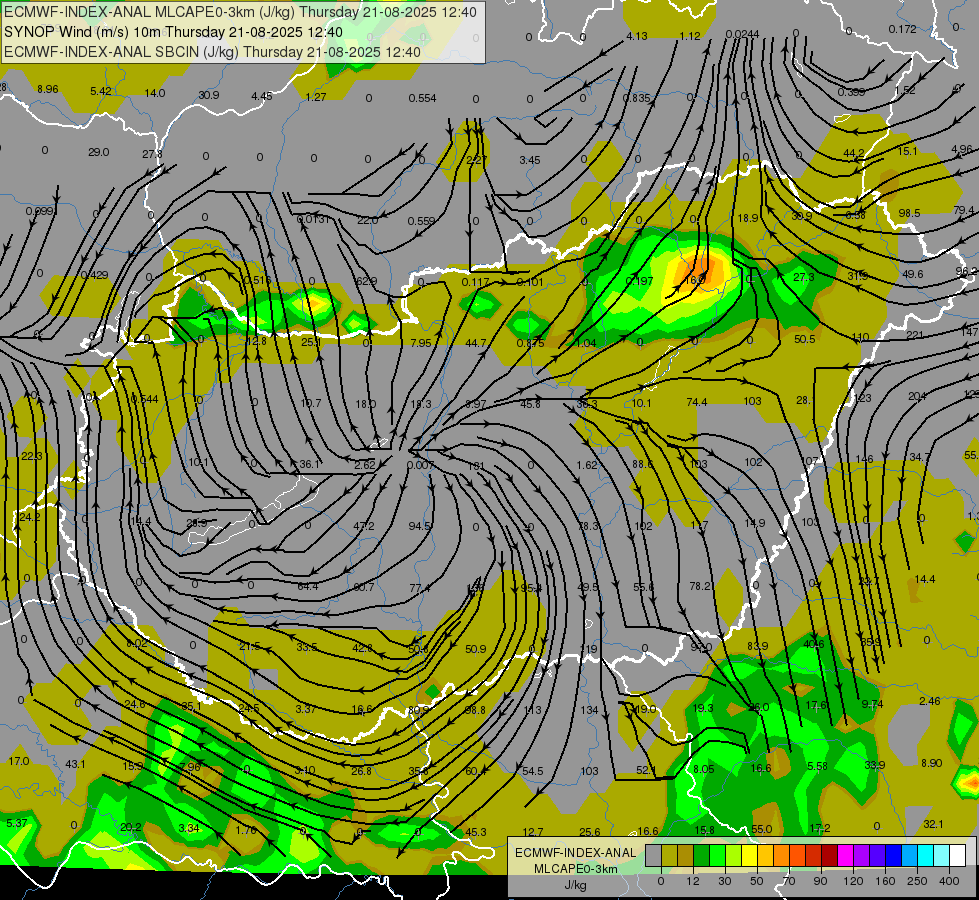Click the SYNOP Wind 10m title line
Image resolution: width=979 pixels, height=900 pixels.
pyautogui.click(x=173, y=32)
